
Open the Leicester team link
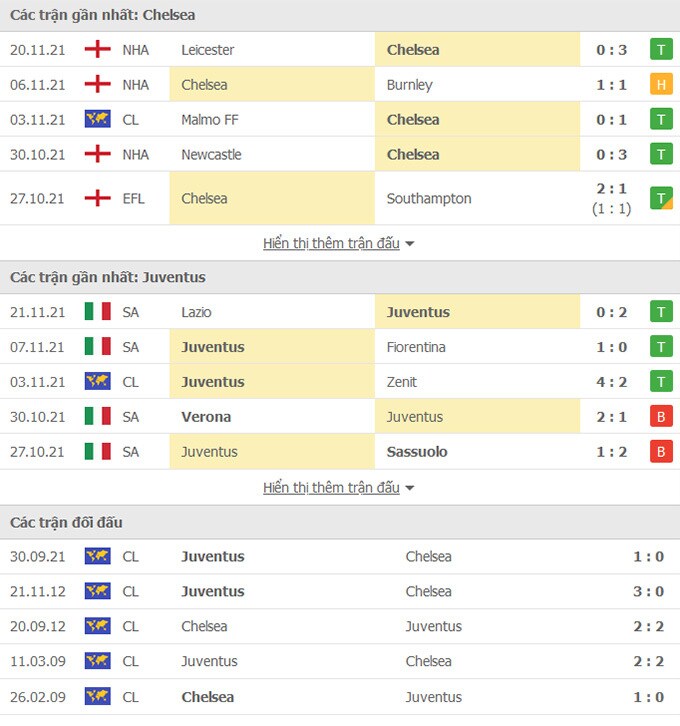click(x=208, y=50)
